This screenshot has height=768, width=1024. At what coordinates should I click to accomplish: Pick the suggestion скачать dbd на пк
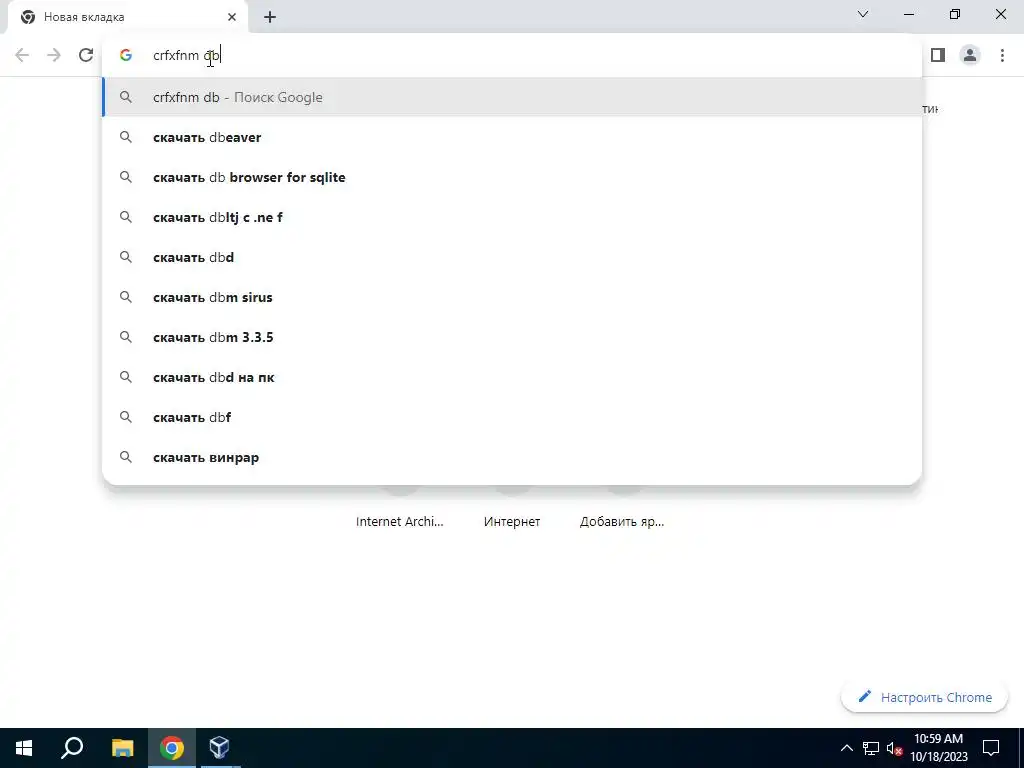512,377
